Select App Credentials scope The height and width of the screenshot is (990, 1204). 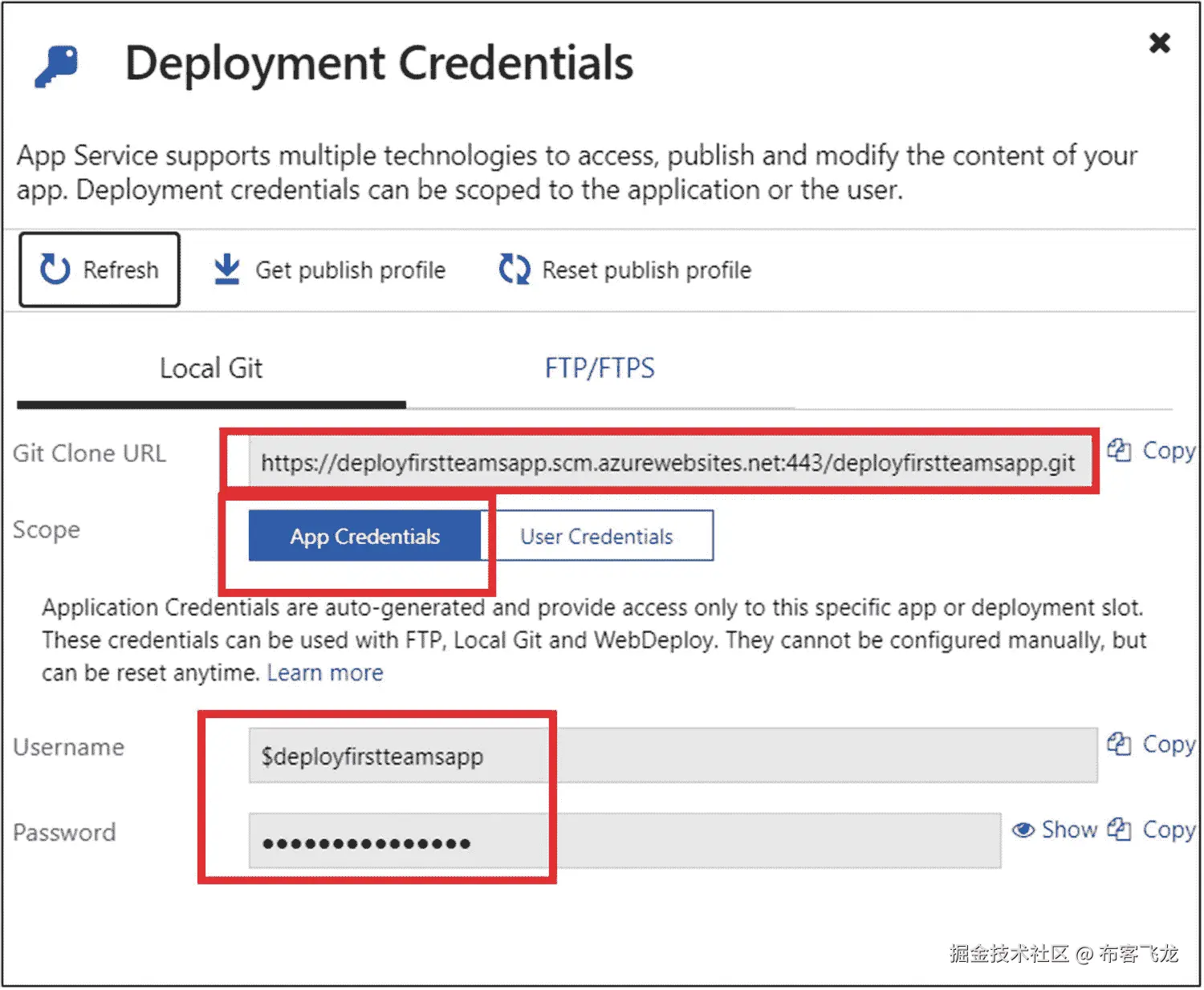click(x=364, y=536)
